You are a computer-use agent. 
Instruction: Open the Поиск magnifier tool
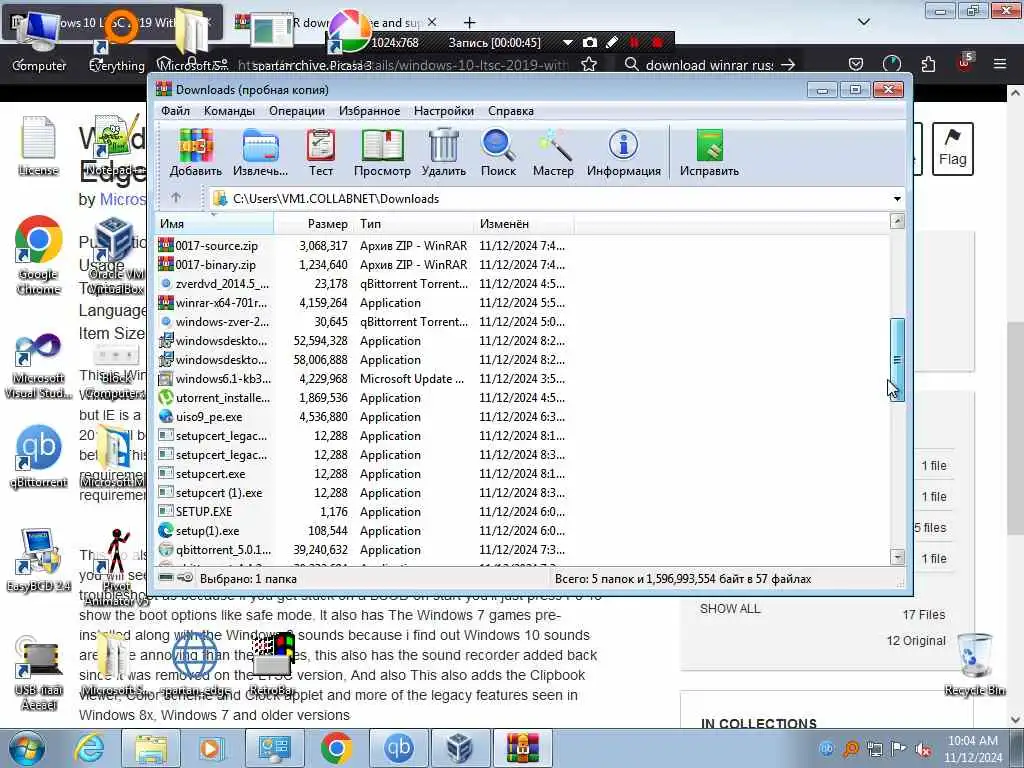pyautogui.click(x=498, y=153)
